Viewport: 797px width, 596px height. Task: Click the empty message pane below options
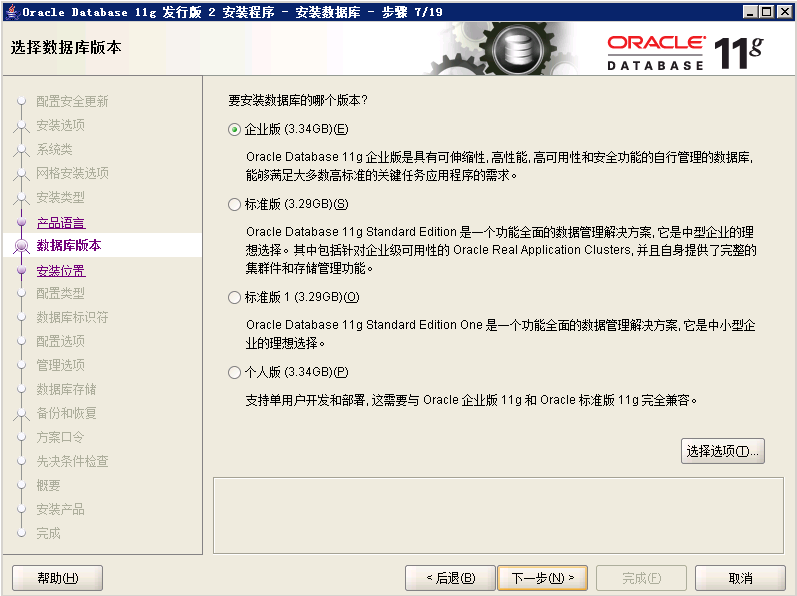(498, 515)
